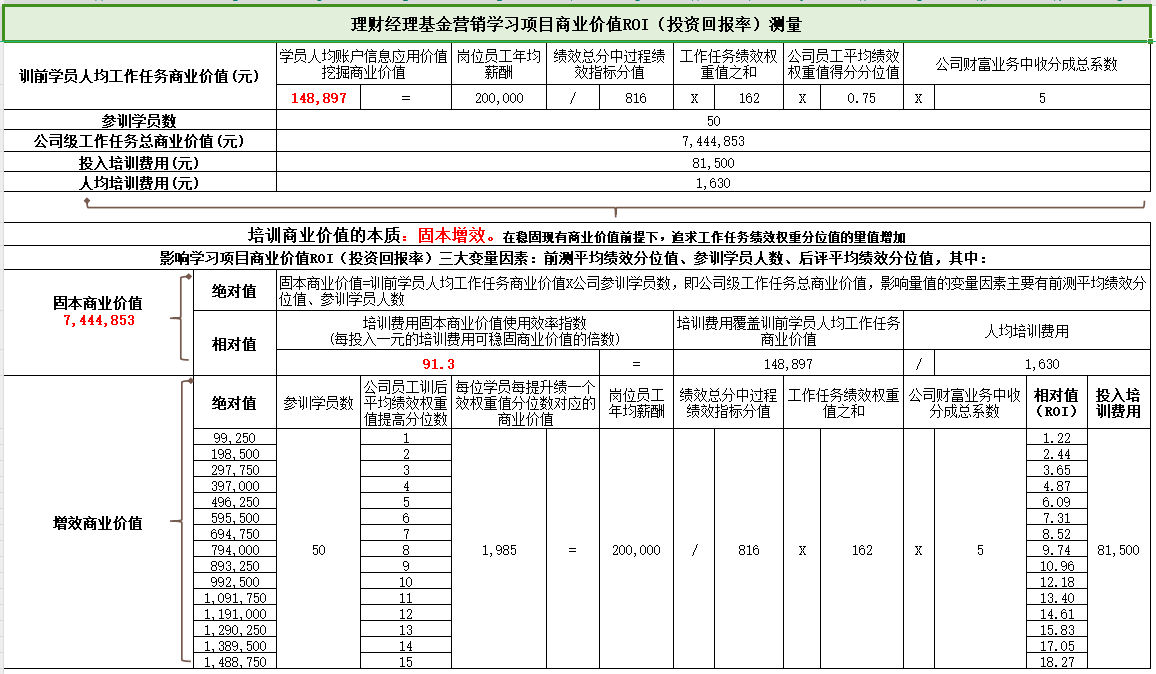Click the 人均培训费用 value 1,630
Image resolution: width=1156 pixels, height=674 pixels.
tap(714, 183)
